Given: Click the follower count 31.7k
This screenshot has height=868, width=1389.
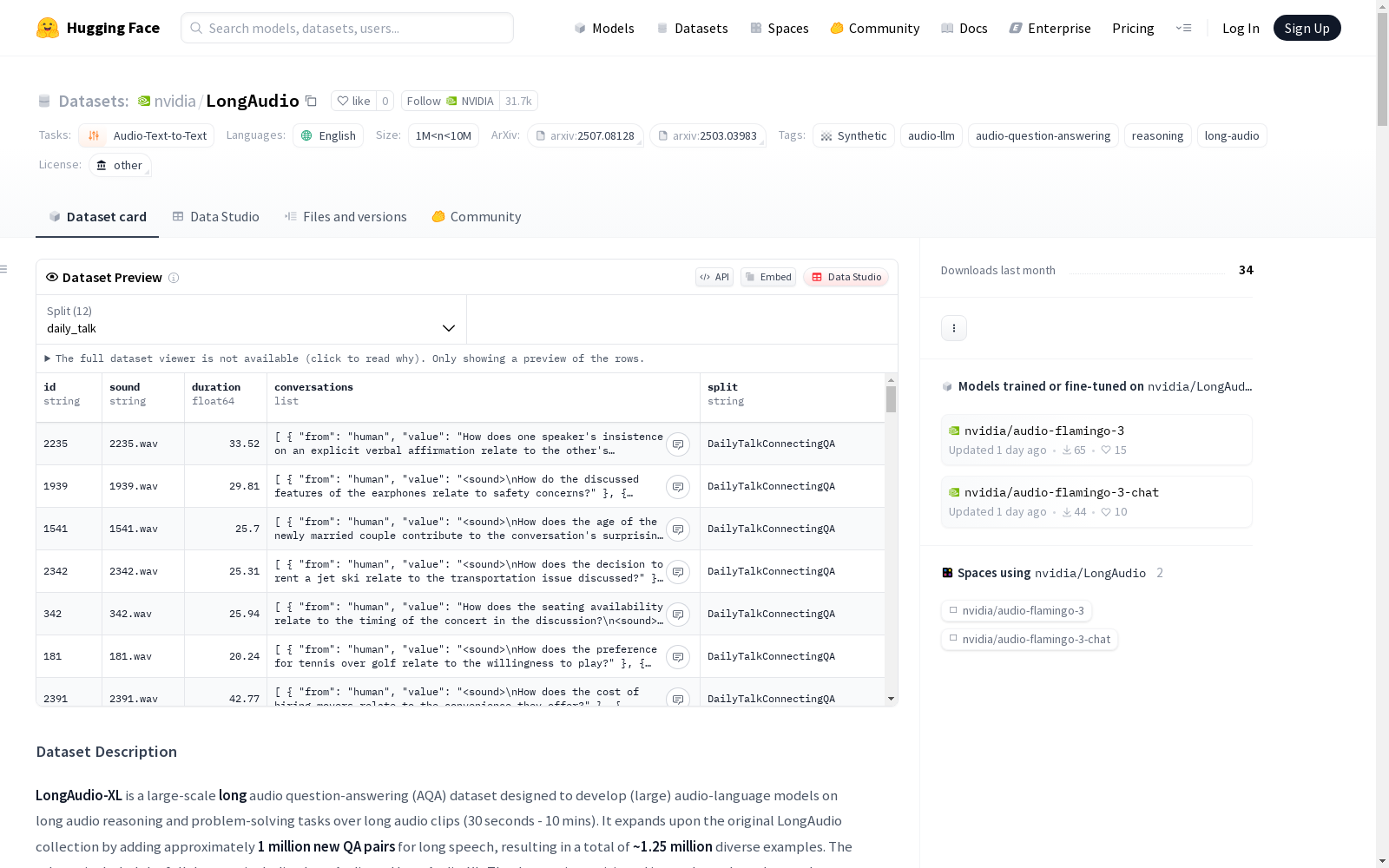Looking at the screenshot, I should click(x=518, y=101).
